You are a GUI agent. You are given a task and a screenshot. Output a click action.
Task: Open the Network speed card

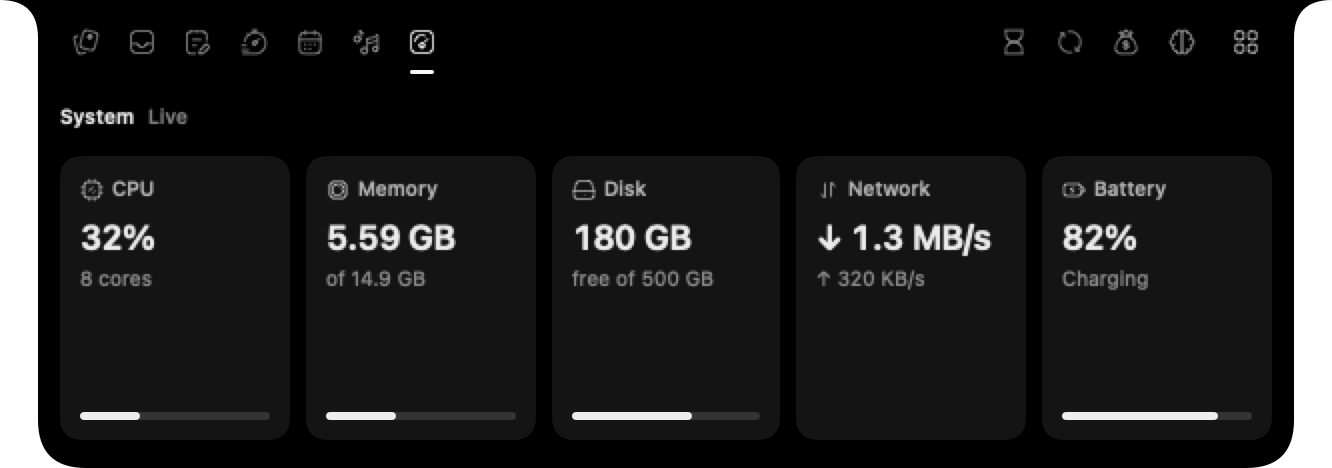pos(911,298)
